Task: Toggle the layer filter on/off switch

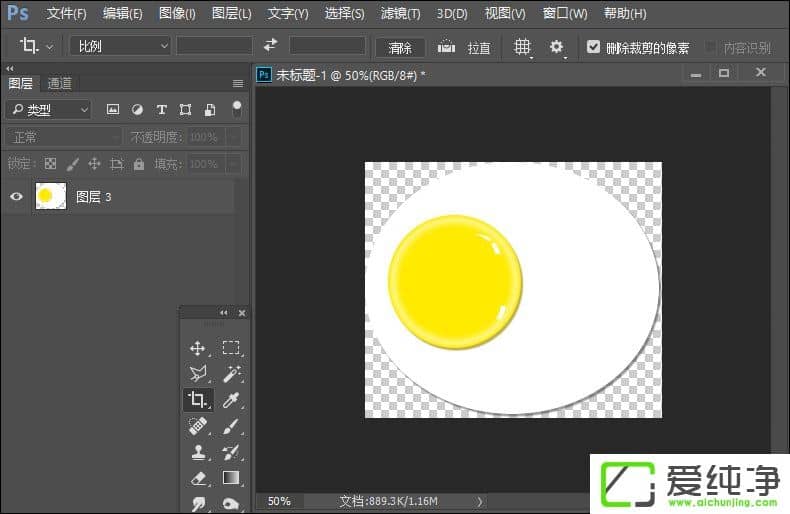Action: click(x=237, y=108)
